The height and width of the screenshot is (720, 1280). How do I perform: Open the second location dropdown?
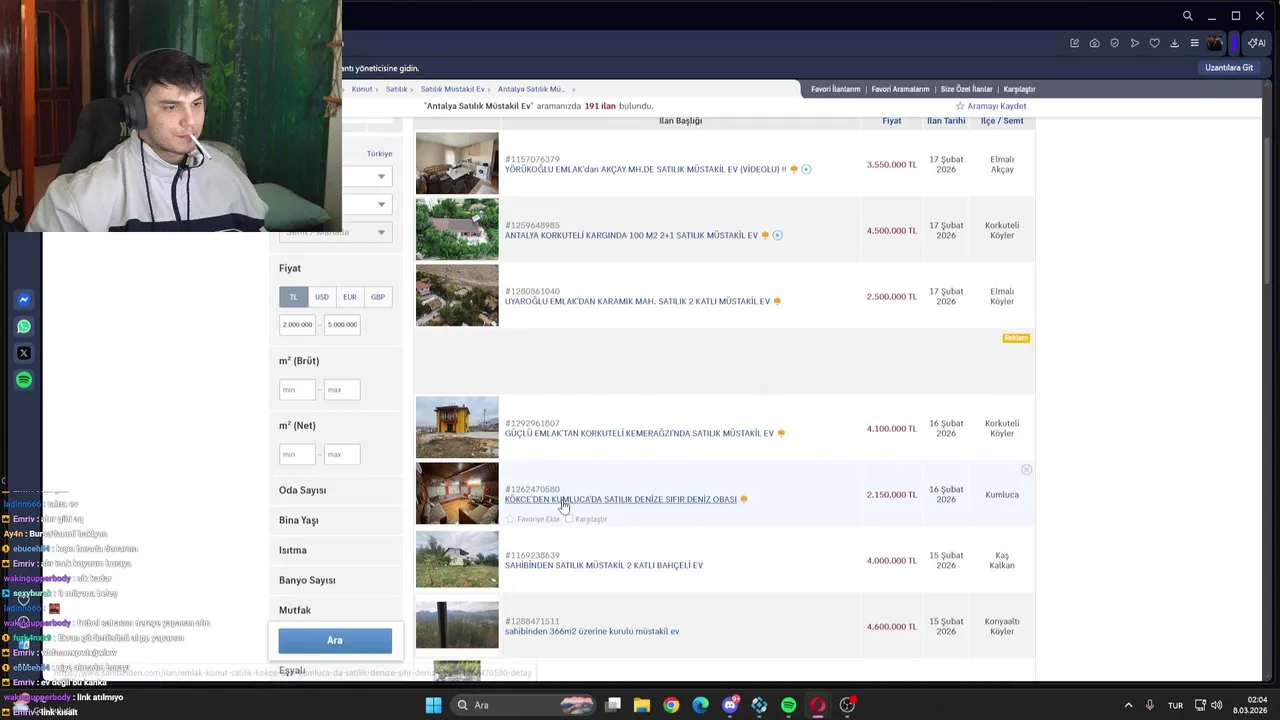click(x=365, y=204)
